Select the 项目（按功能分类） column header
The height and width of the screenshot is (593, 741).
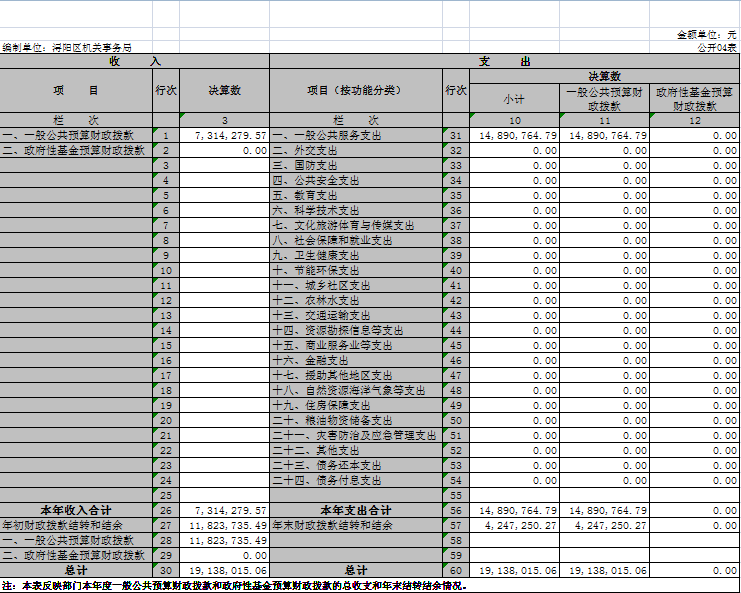pyautogui.click(x=355, y=91)
